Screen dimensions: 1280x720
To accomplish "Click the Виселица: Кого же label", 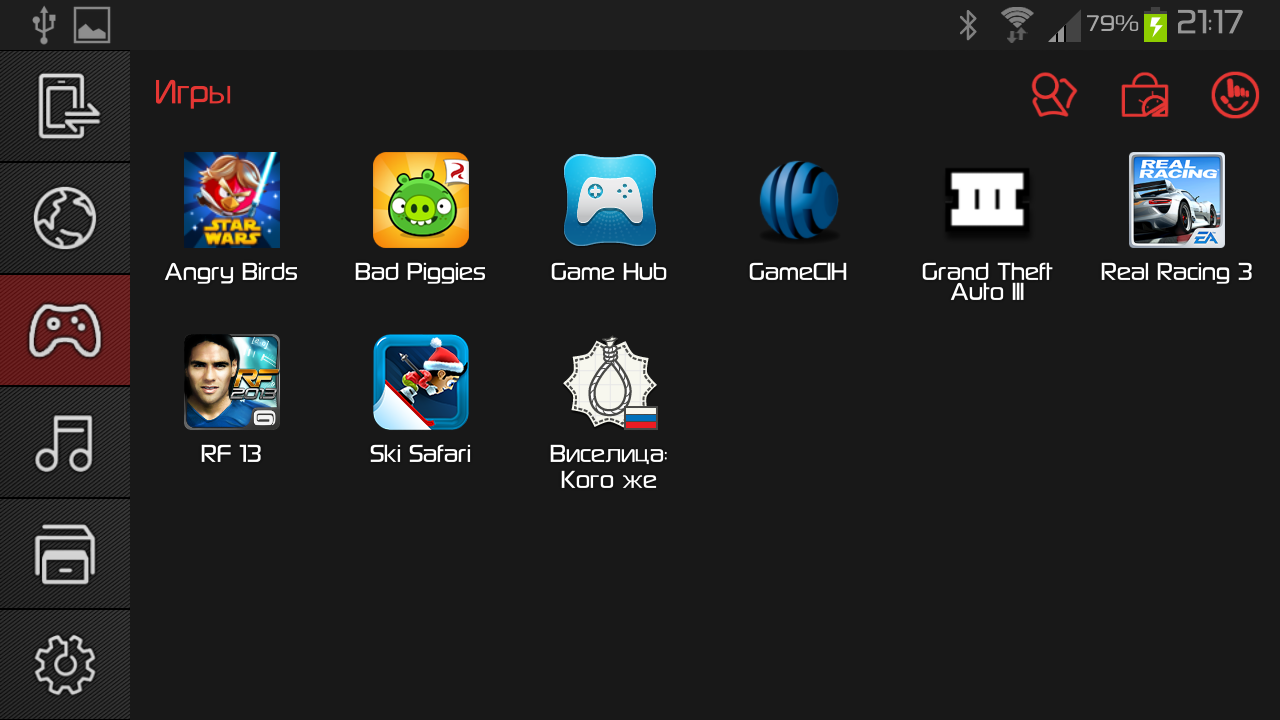I will pyautogui.click(x=609, y=466).
